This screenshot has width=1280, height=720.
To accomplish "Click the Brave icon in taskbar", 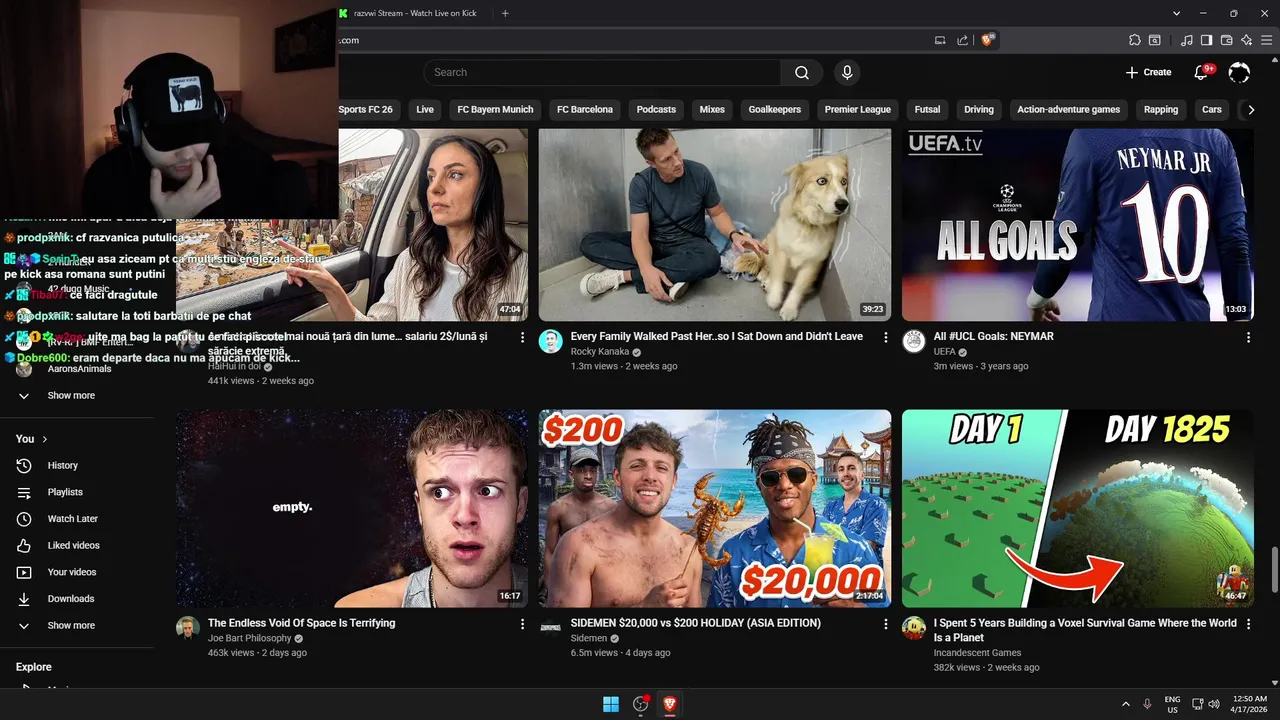I will [x=669, y=704].
